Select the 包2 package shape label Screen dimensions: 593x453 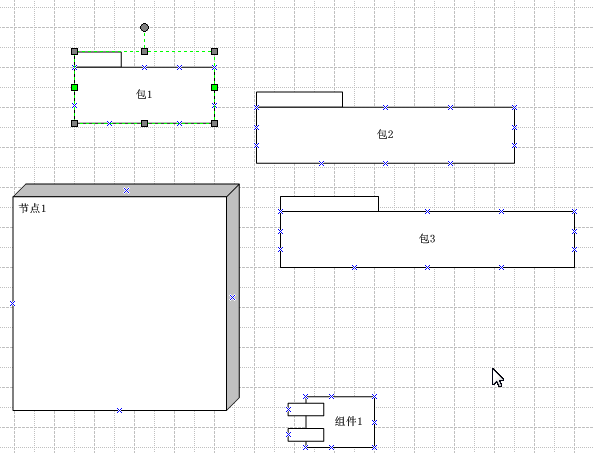tap(385, 134)
